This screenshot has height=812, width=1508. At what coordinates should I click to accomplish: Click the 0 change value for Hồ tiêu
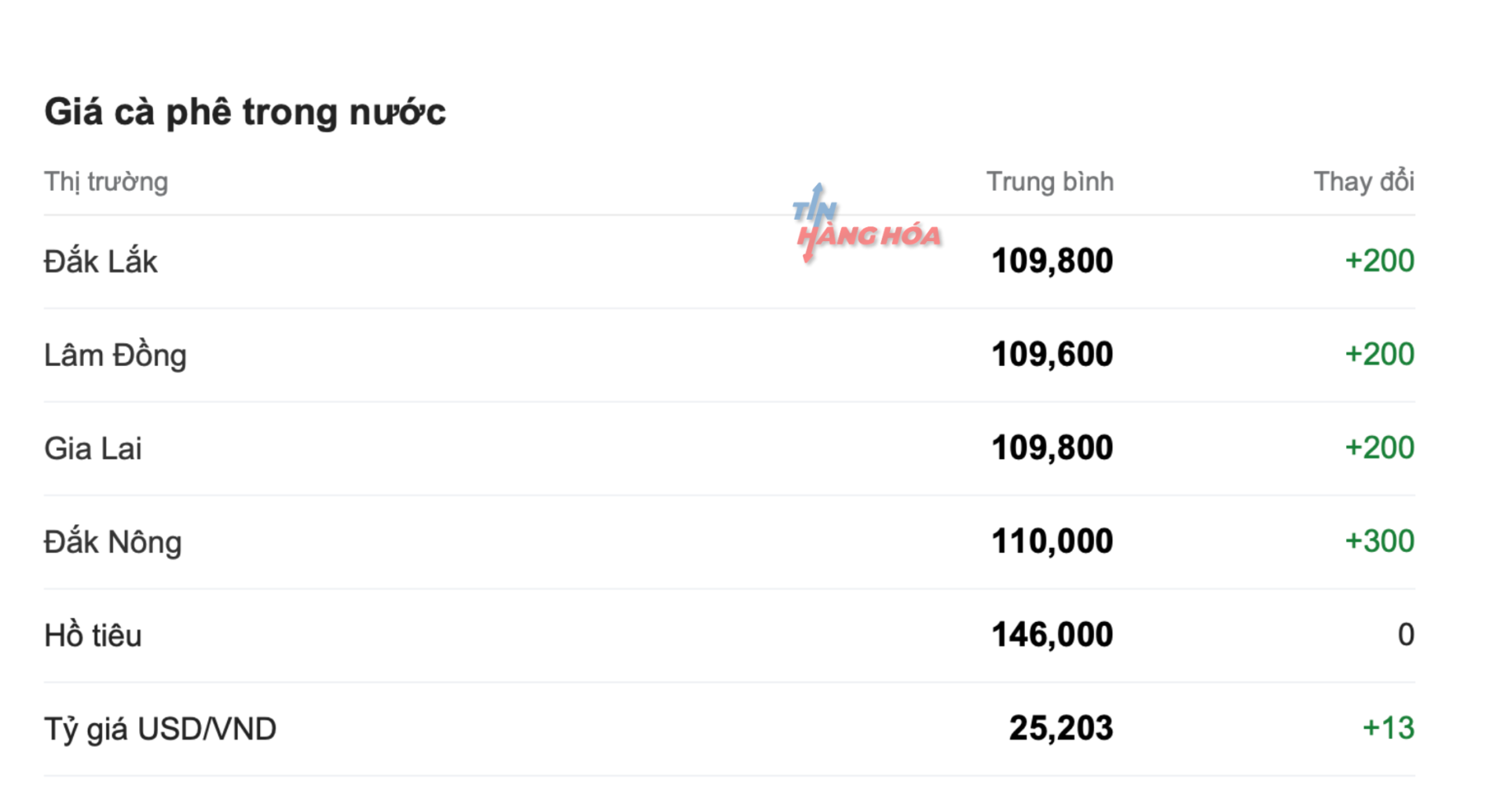[x=1406, y=635]
